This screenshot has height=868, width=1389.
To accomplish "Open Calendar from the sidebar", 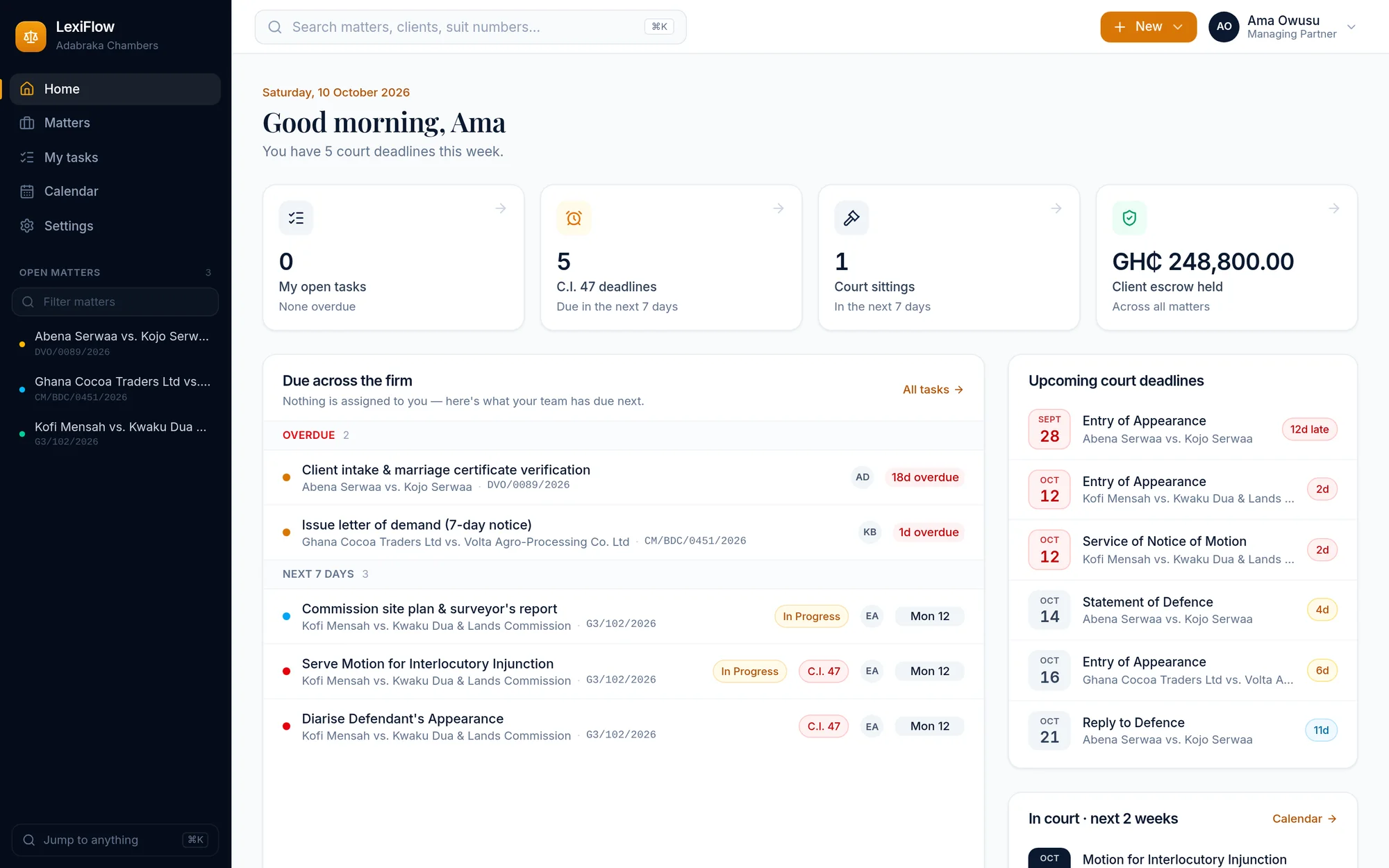I will 115,192.
